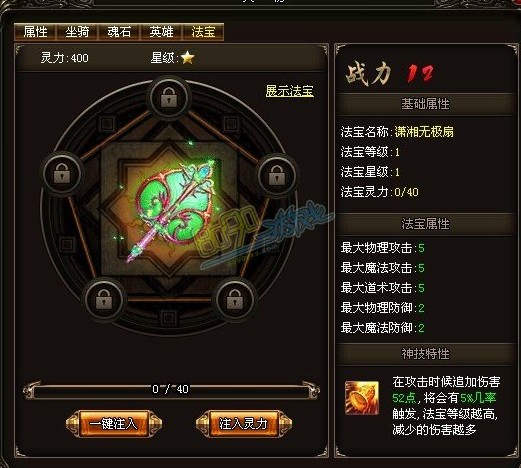This screenshot has width=521, height=468.
Task: Switch to the 英雄 tab
Action: click(x=161, y=32)
